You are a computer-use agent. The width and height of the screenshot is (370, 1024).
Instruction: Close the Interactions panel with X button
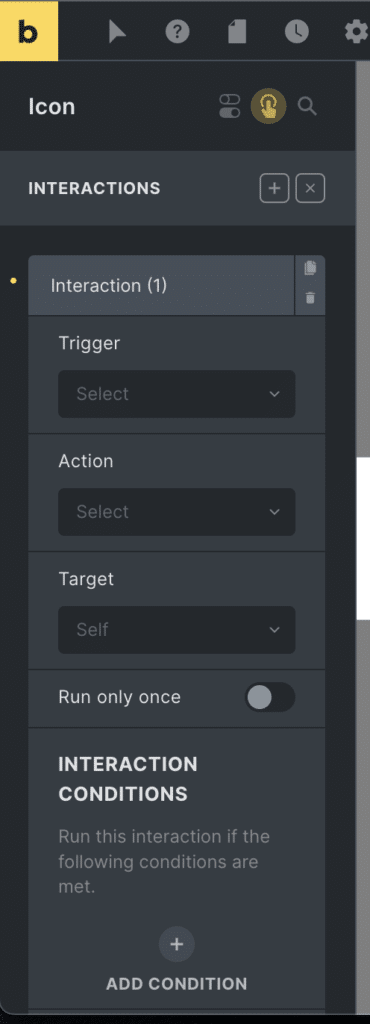(x=311, y=189)
